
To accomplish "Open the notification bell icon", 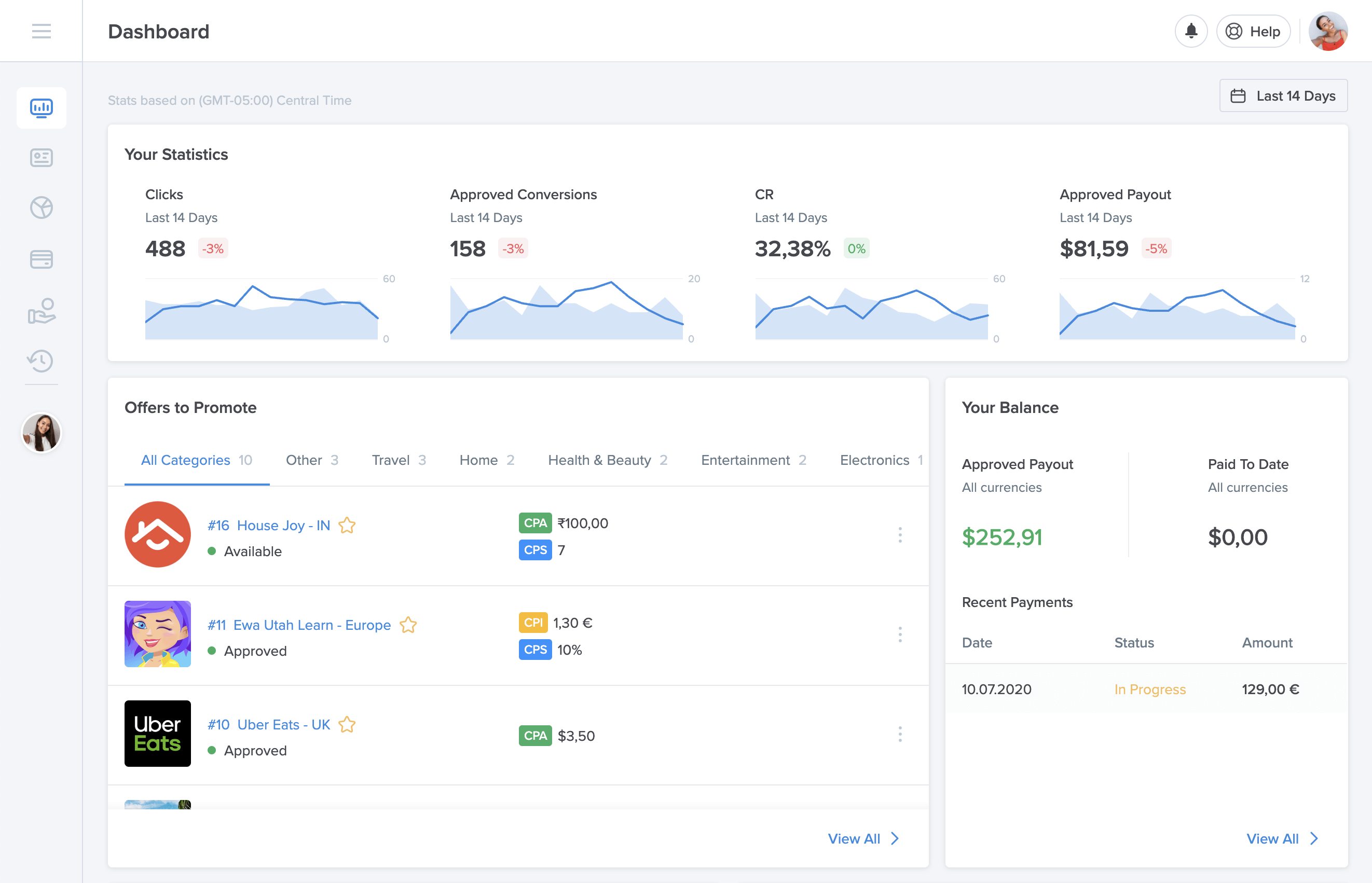I will 1191,31.
